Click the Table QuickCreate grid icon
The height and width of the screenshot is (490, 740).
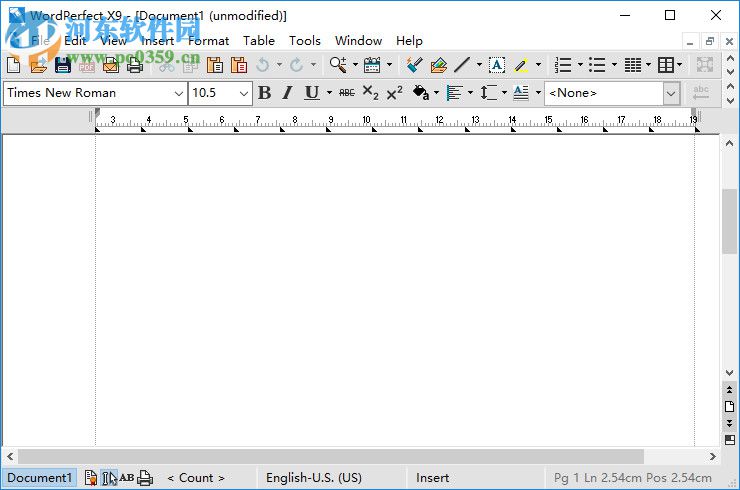pyautogui.click(x=666, y=65)
